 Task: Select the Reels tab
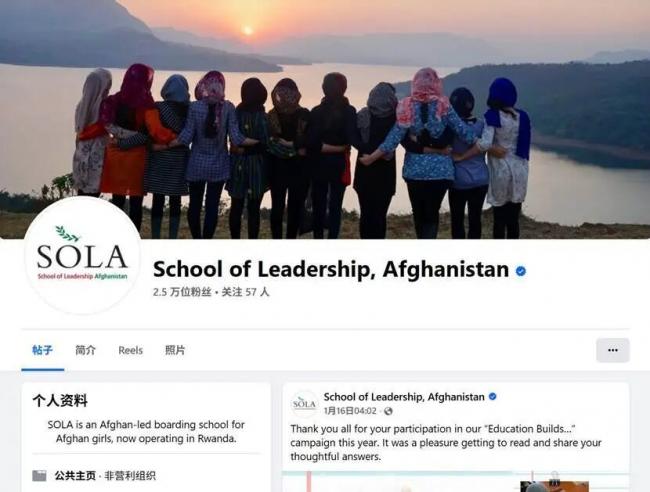130,351
